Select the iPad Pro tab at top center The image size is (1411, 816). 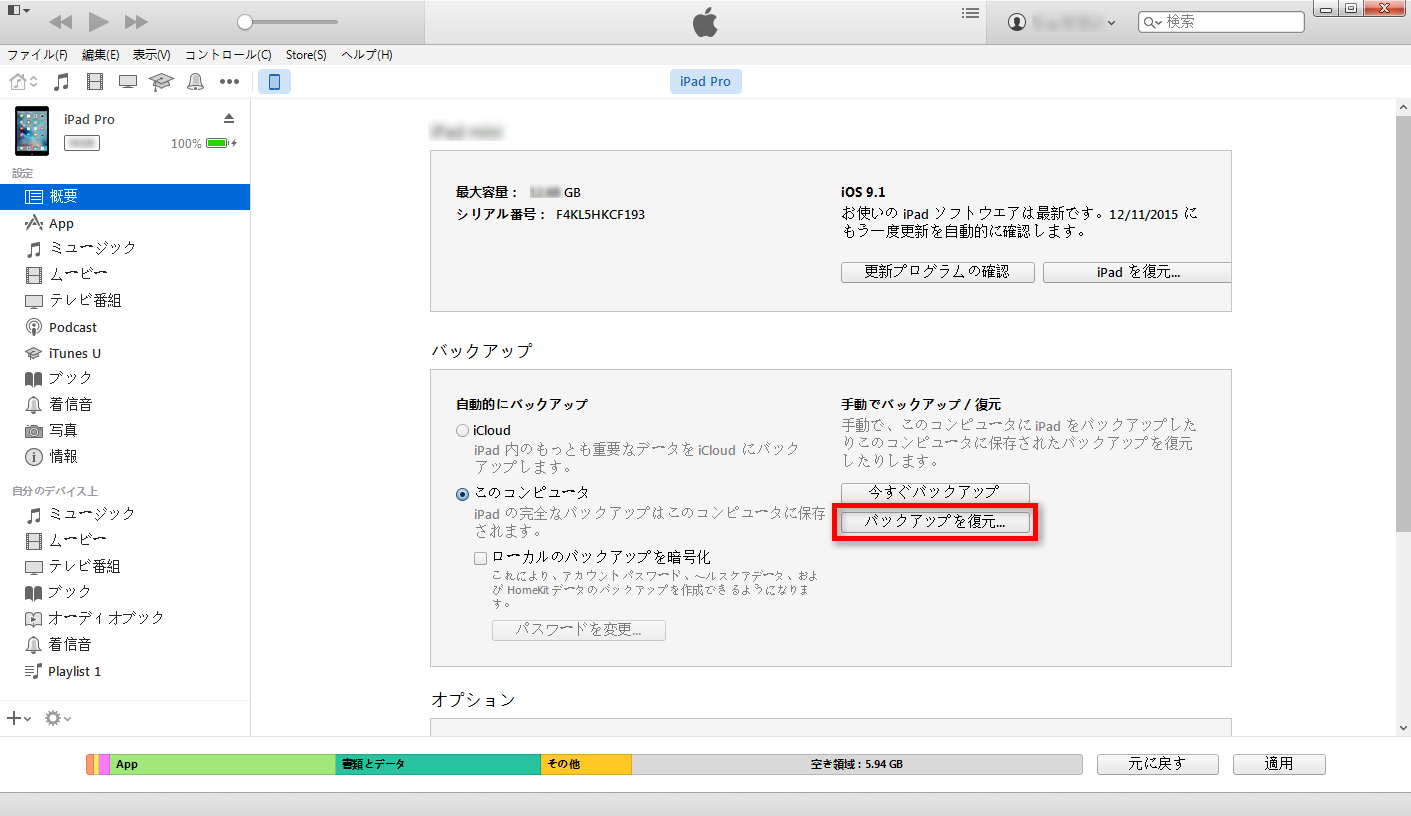click(706, 82)
